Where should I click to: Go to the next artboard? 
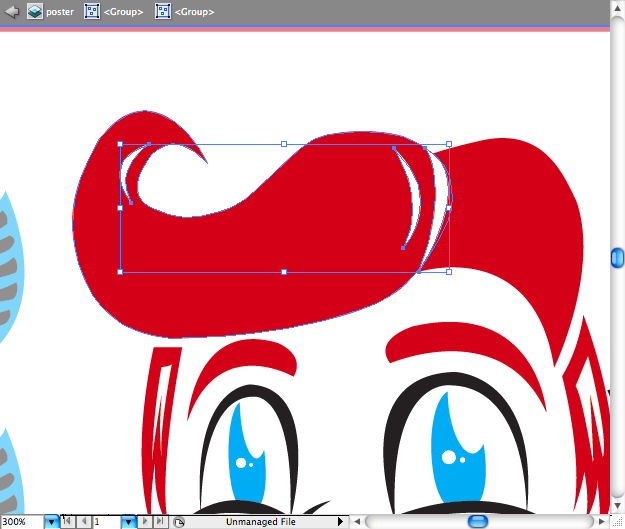[145, 521]
